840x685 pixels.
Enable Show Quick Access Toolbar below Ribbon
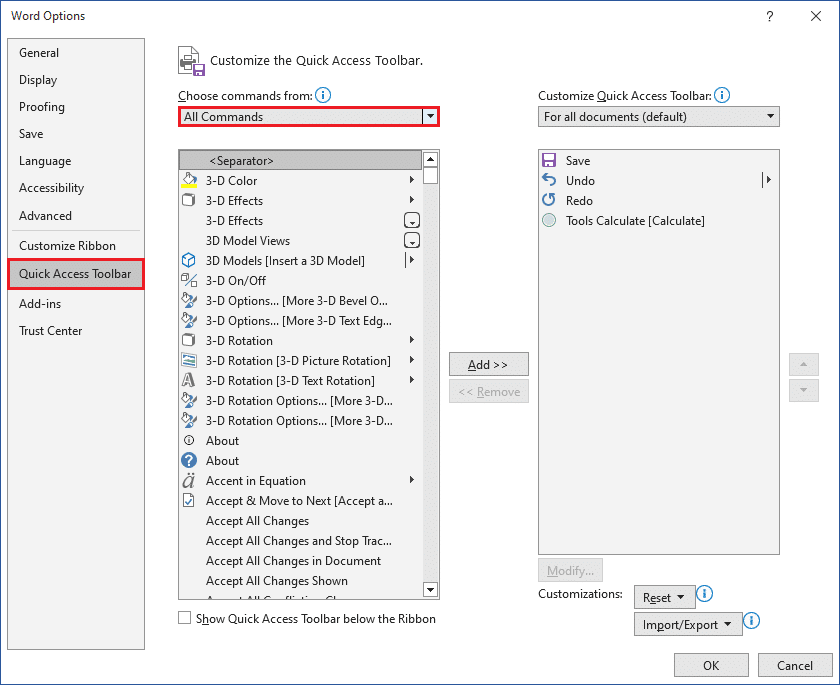pyautogui.click(x=185, y=619)
